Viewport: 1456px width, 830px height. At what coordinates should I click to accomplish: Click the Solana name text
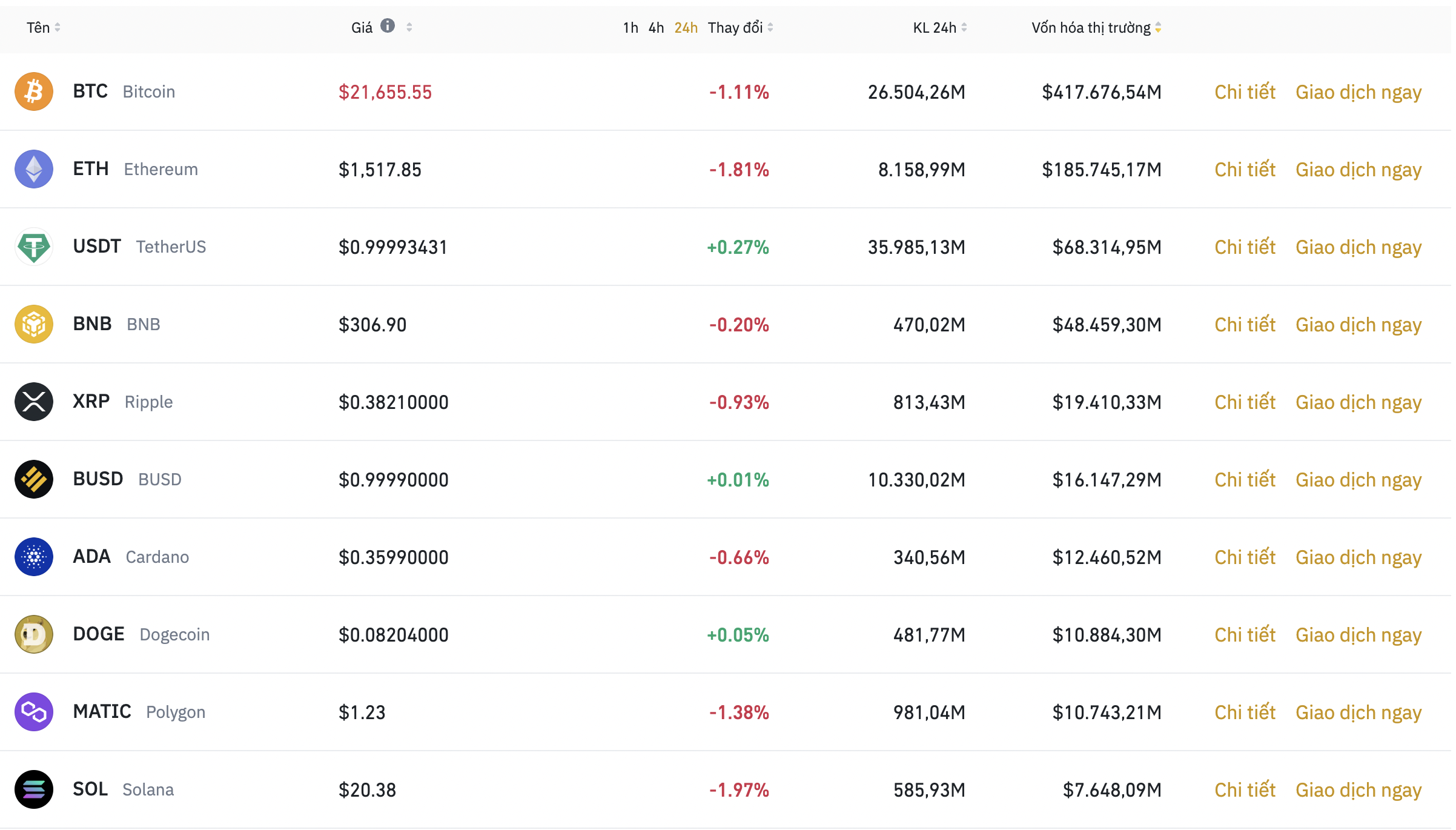pyautogui.click(x=148, y=790)
